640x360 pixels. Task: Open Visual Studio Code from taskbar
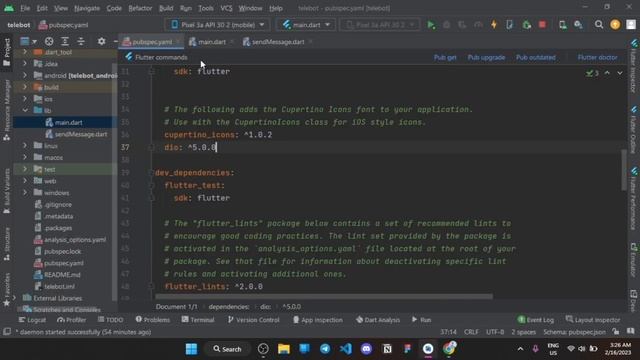[x=345, y=349]
